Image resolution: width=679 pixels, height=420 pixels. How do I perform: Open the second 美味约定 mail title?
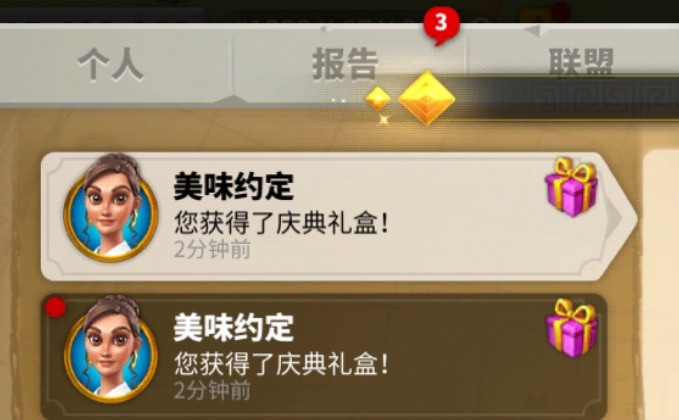233,328
